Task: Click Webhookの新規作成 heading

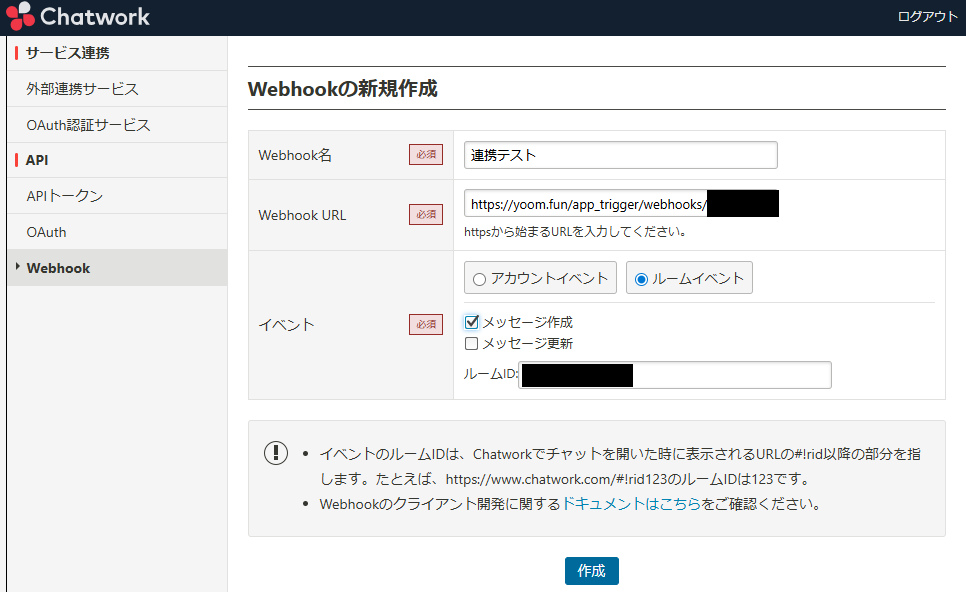Action: (343, 89)
